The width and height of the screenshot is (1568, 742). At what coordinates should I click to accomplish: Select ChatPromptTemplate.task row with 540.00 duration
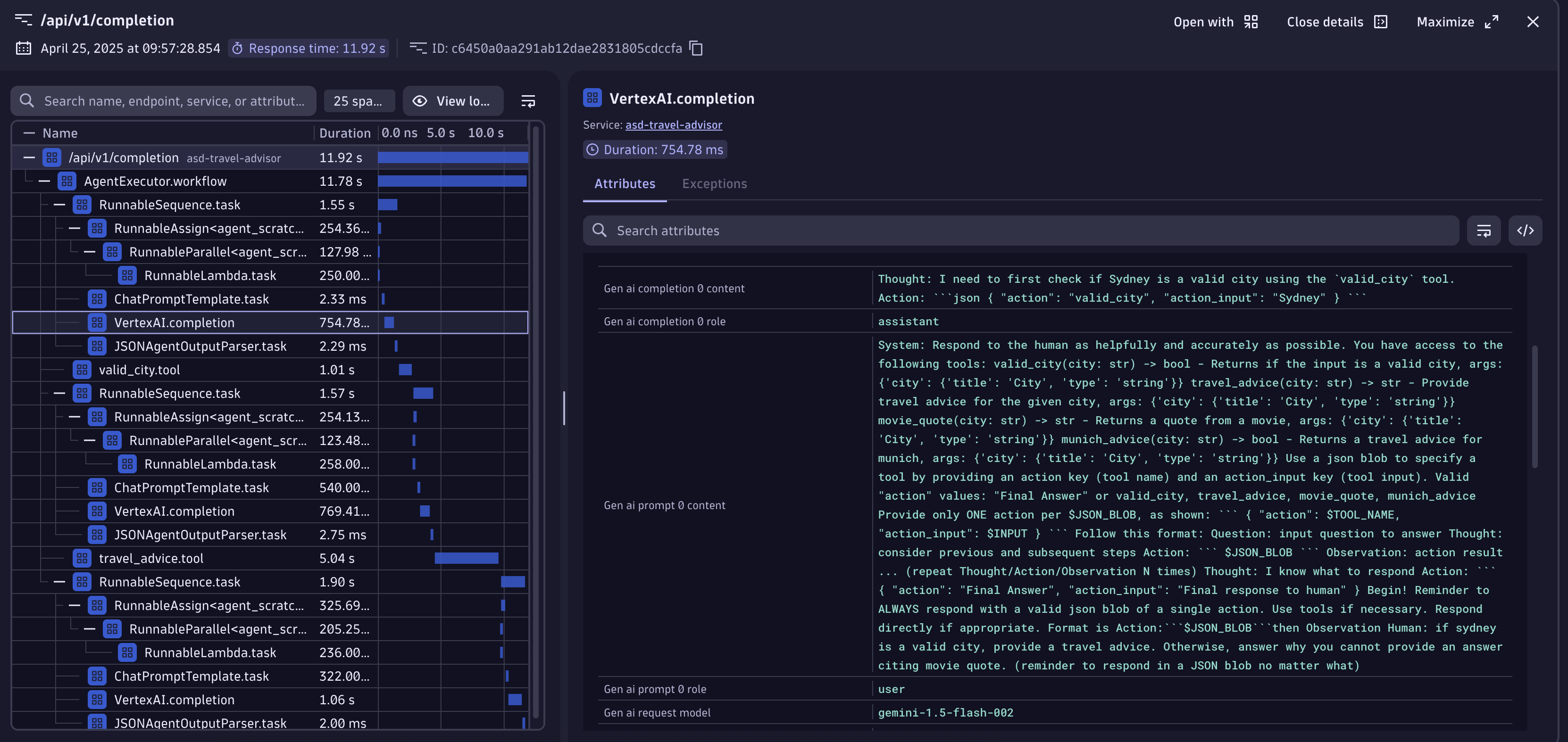coord(270,488)
